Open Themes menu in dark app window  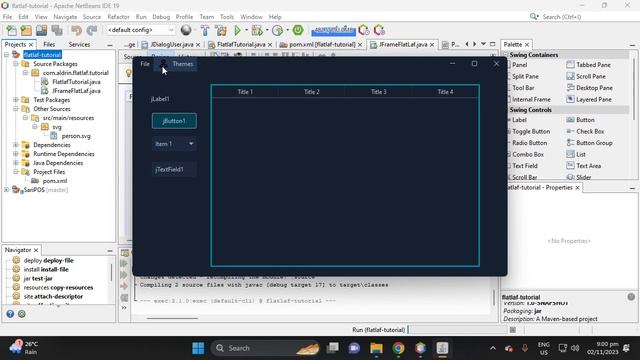(x=182, y=64)
